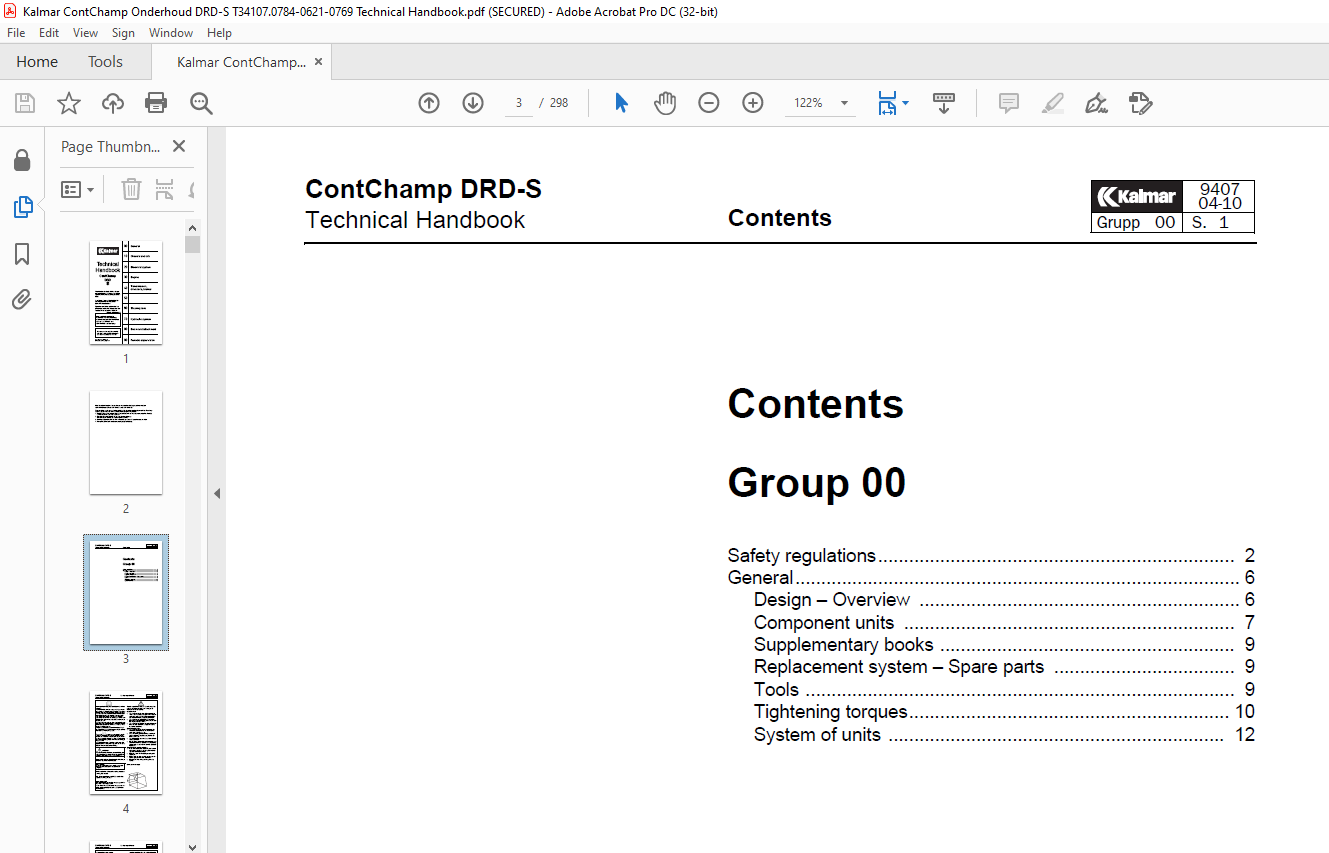Open the Sign document pen tool
Image resolution: width=1329 pixels, height=853 pixels.
point(1097,103)
